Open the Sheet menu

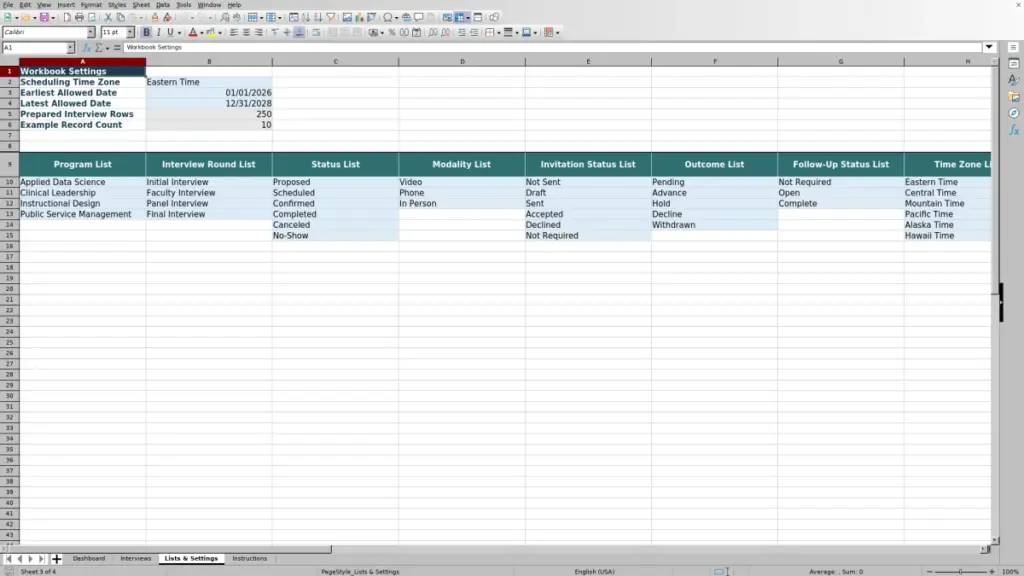tap(141, 5)
